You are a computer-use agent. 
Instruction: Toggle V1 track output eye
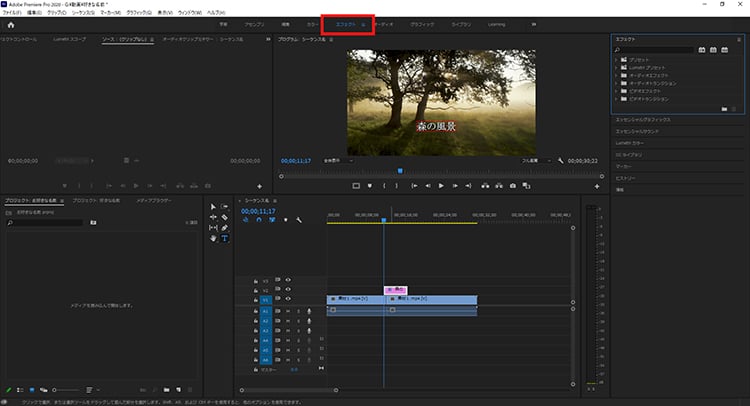[x=288, y=299]
